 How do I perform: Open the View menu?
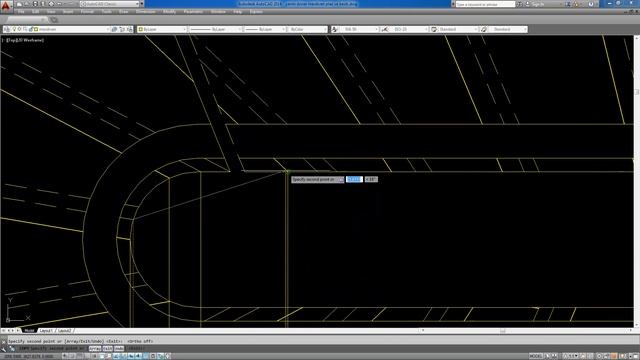[x=51, y=12]
